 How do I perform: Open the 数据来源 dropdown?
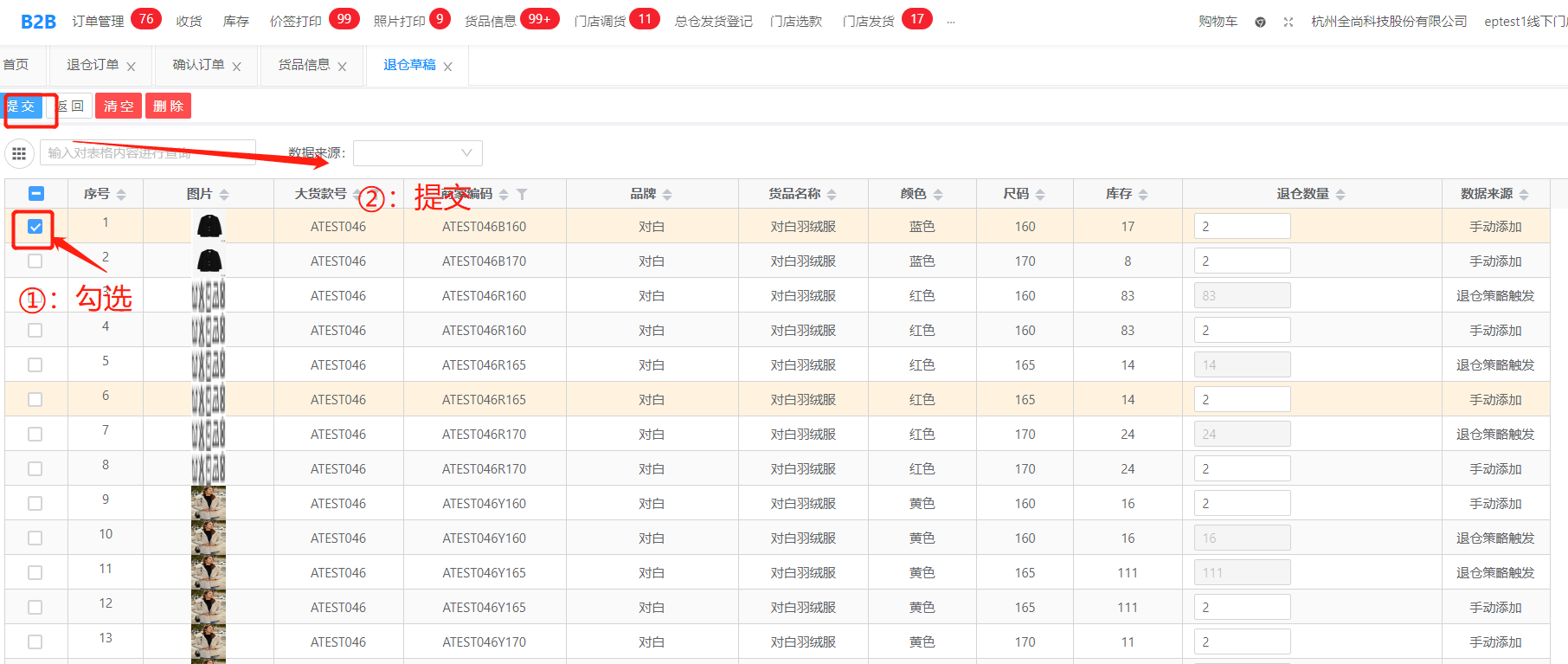[x=417, y=153]
